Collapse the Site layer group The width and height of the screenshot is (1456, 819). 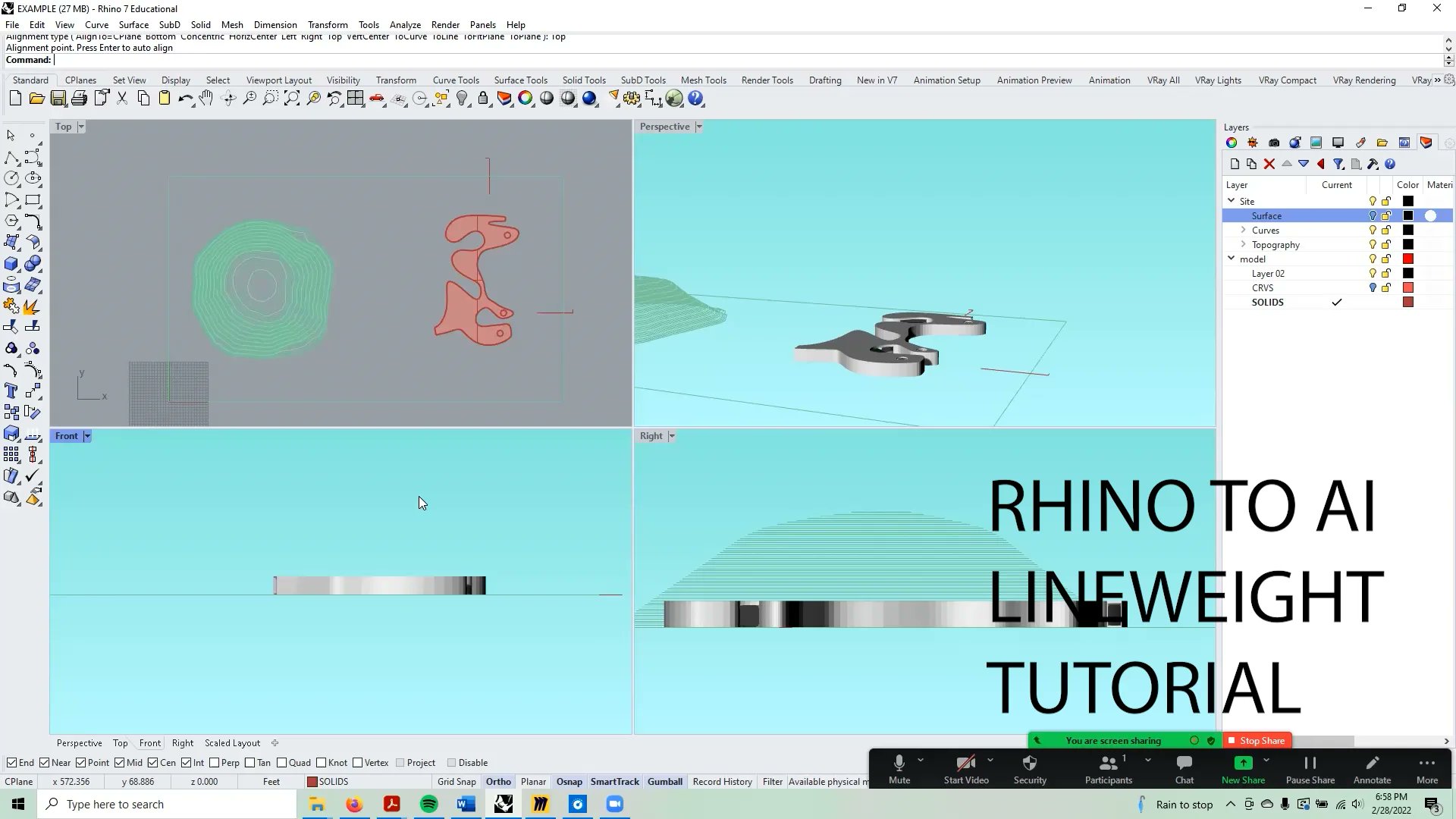coord(1232,201)
